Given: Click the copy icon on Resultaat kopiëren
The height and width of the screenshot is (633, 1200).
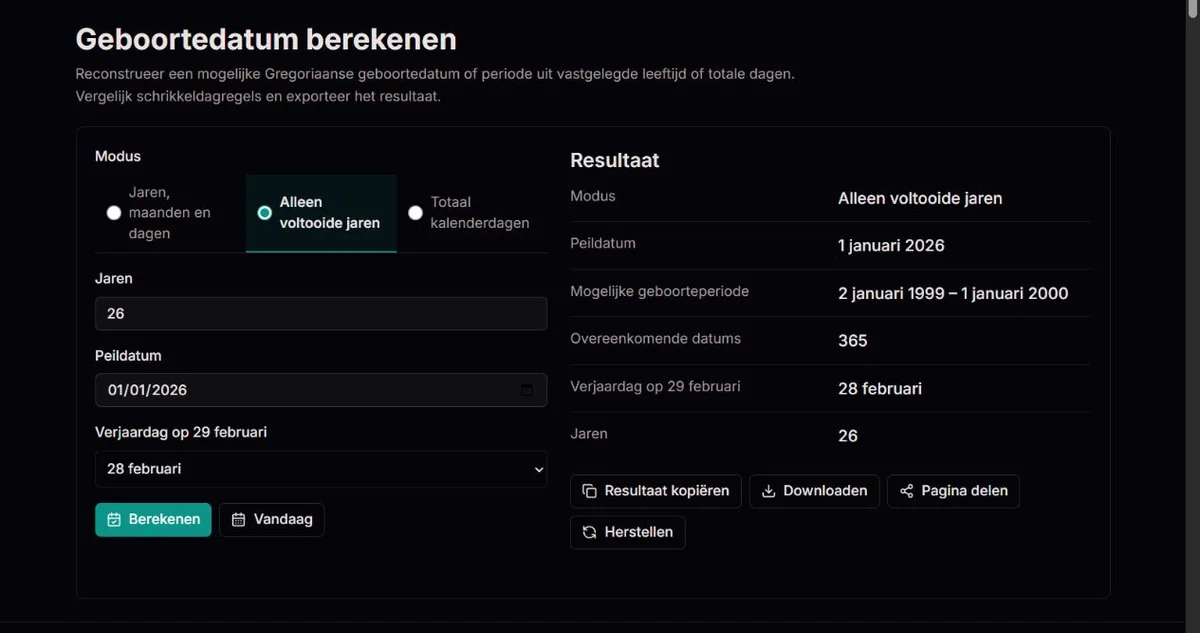Looking at the screenshot, I should point(589,491).
